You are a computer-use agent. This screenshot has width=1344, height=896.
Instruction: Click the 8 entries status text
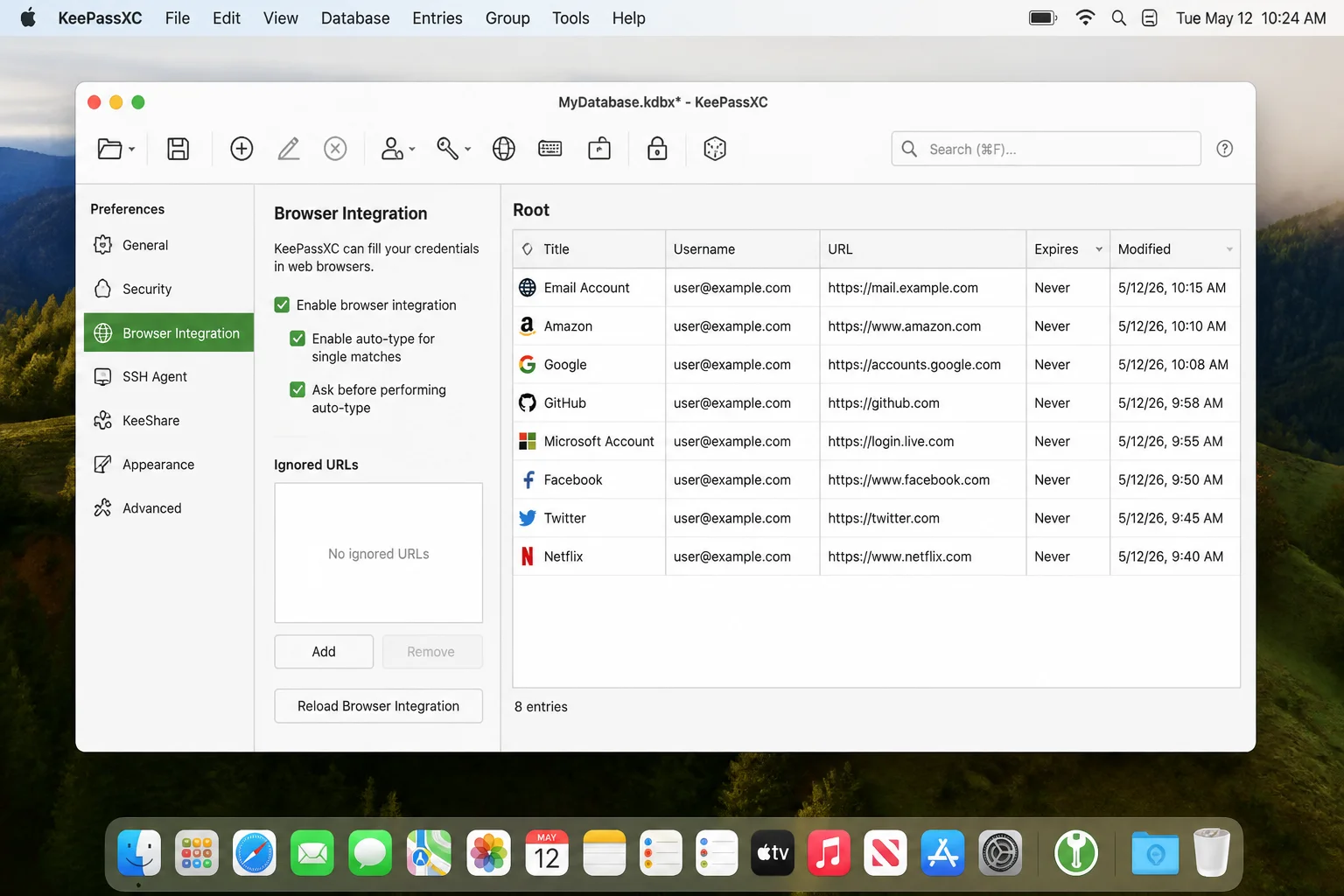pos(541,707)
